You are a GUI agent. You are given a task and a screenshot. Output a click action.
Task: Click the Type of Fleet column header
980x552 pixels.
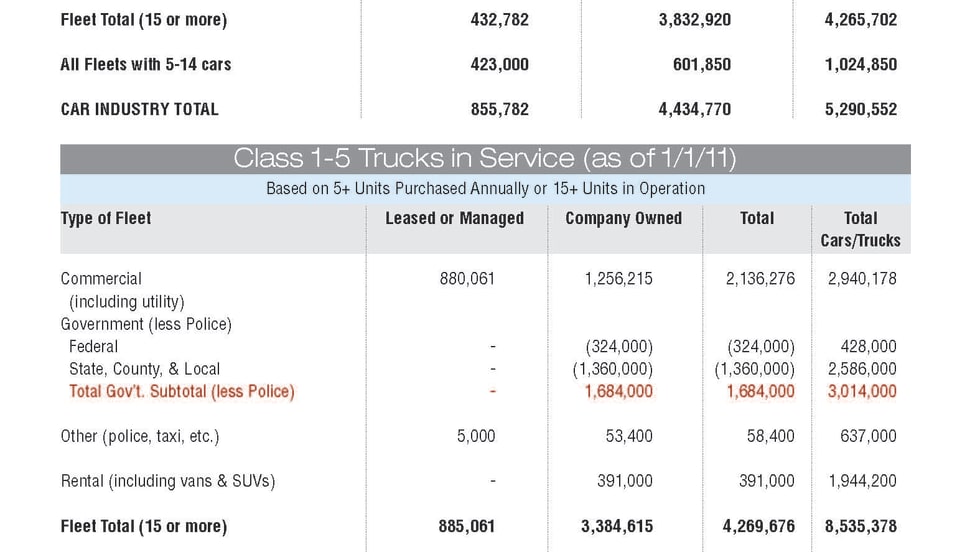tap(106, 218)
